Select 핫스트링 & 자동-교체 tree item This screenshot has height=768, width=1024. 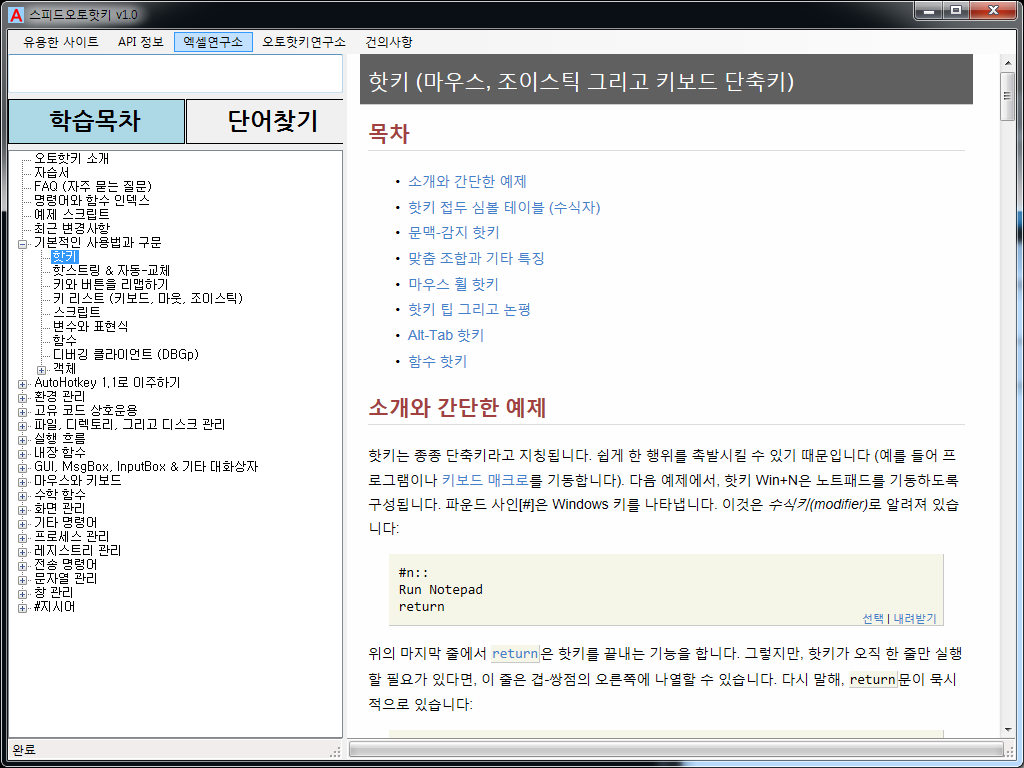click(x=112, y=270)
